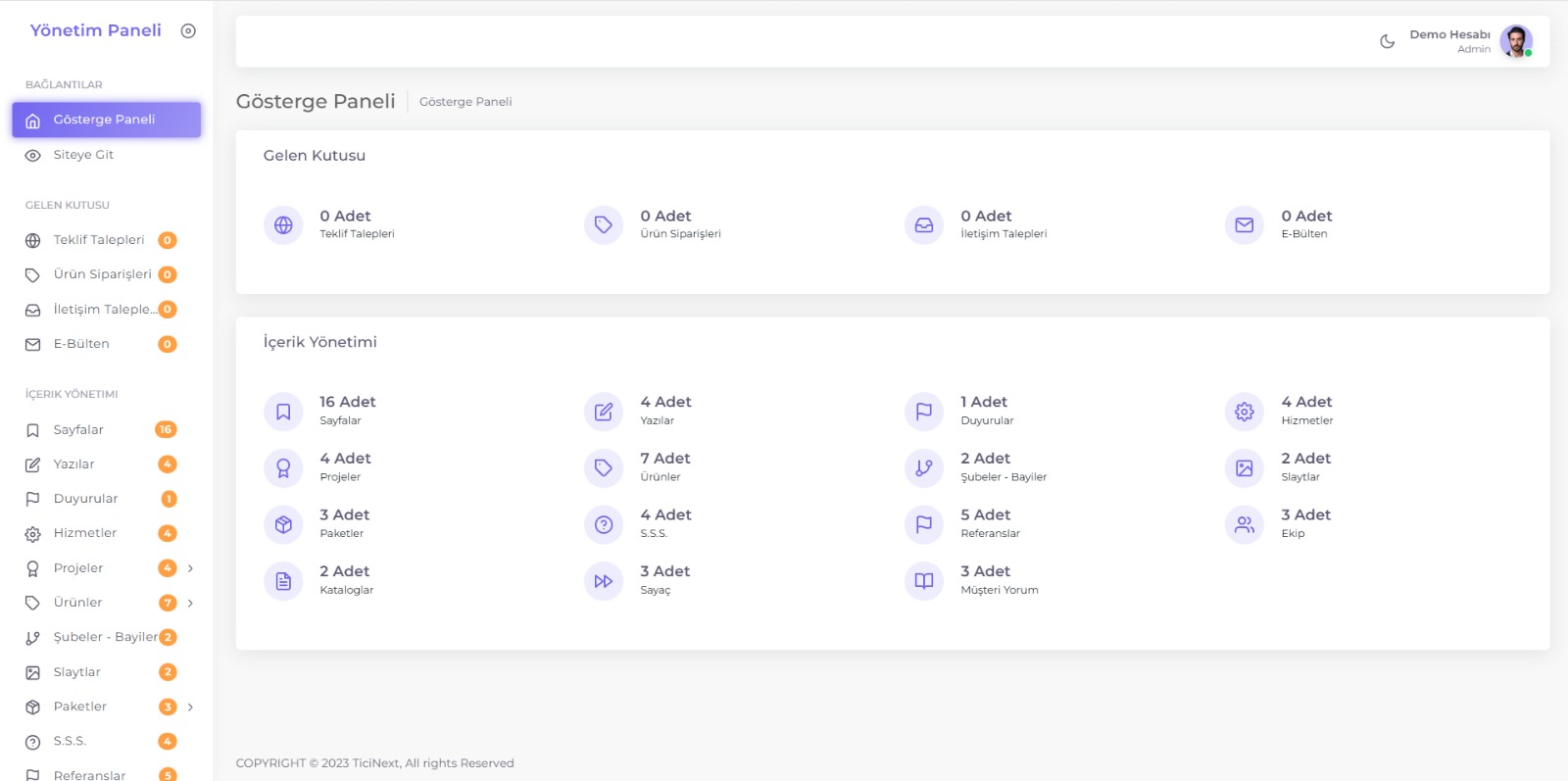Click the branch icon for Şubeler - Bayiler card

pos(923,468)
